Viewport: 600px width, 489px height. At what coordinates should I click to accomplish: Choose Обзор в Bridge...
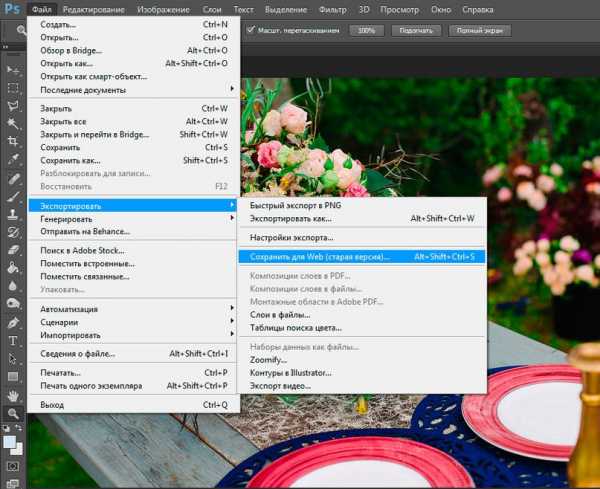pos(133,50)
